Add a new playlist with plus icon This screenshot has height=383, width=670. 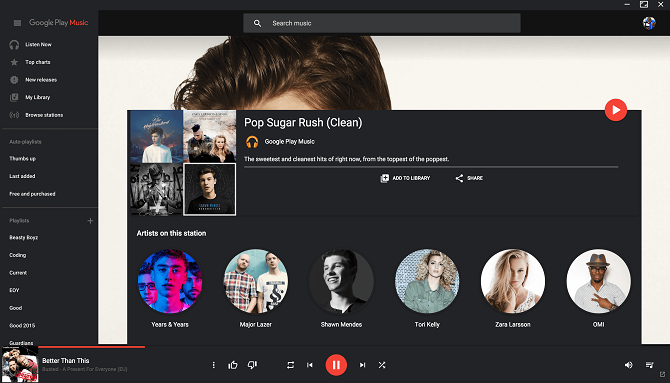[x=90, y=221]
